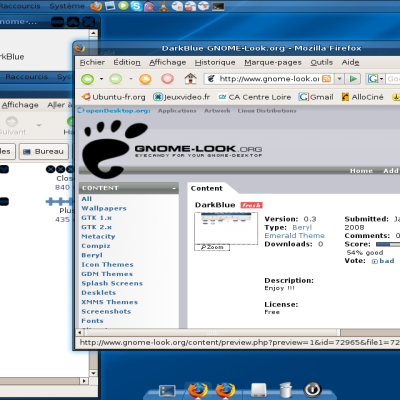
Task: Open the Fichier menu
Action: [x=92, y=62]
